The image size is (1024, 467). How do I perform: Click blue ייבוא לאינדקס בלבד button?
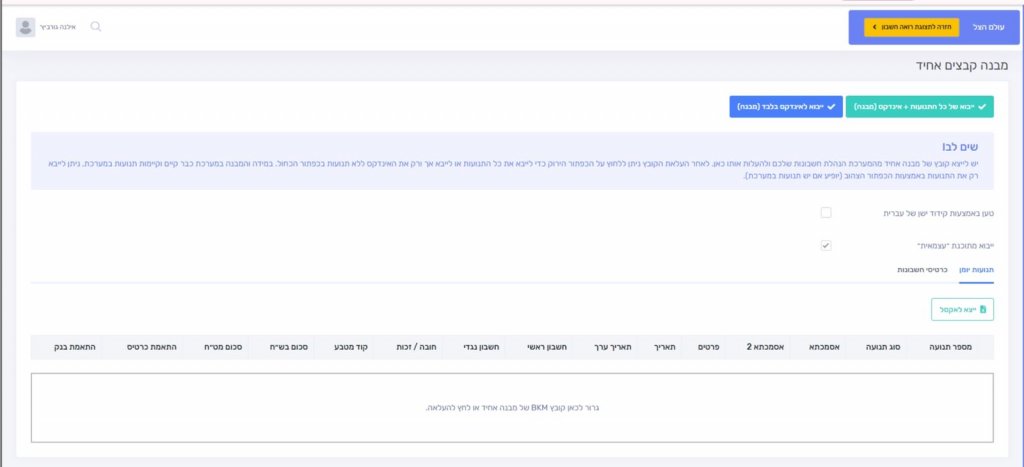[785, 106]
